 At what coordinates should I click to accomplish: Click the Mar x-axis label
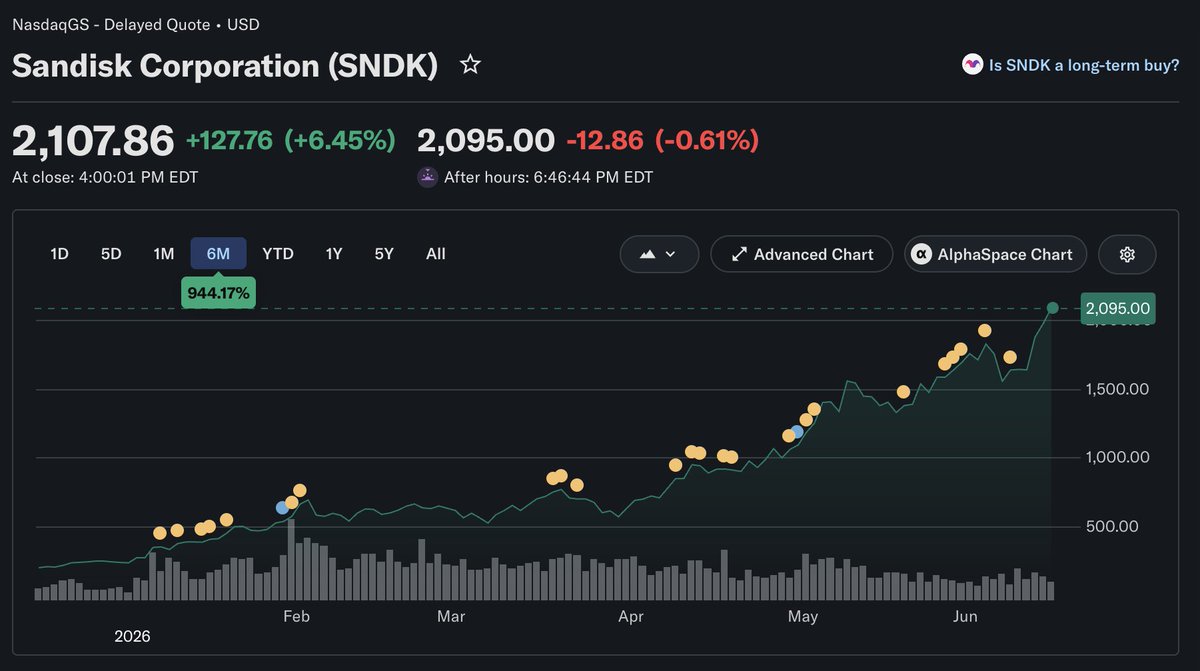pos(451,616)
